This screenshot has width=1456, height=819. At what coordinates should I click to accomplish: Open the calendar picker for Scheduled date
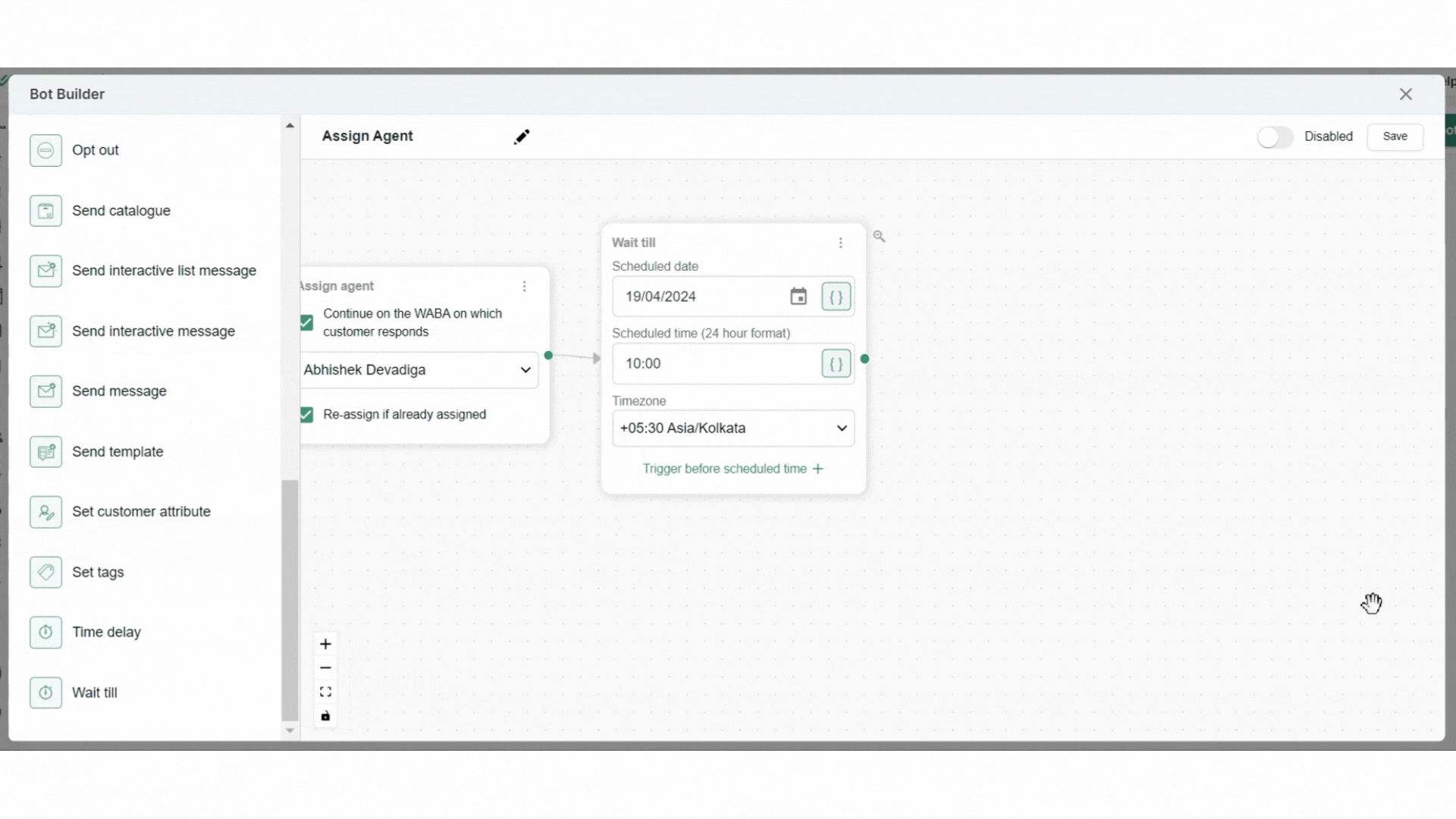pos(798,297)
